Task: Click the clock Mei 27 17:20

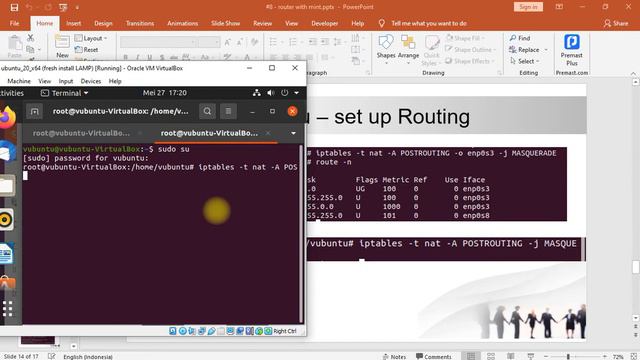Action: [165, 93]
